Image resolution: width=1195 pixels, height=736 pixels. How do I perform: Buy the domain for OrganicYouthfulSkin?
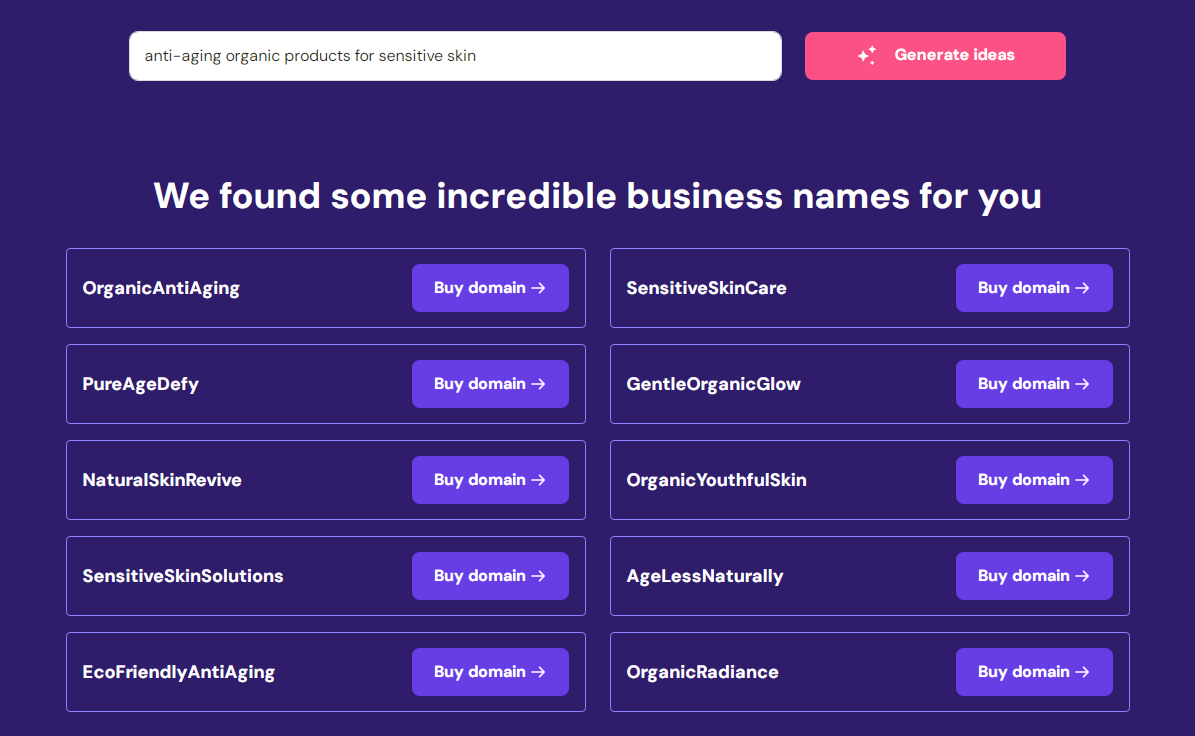[x=1034, y=479]
